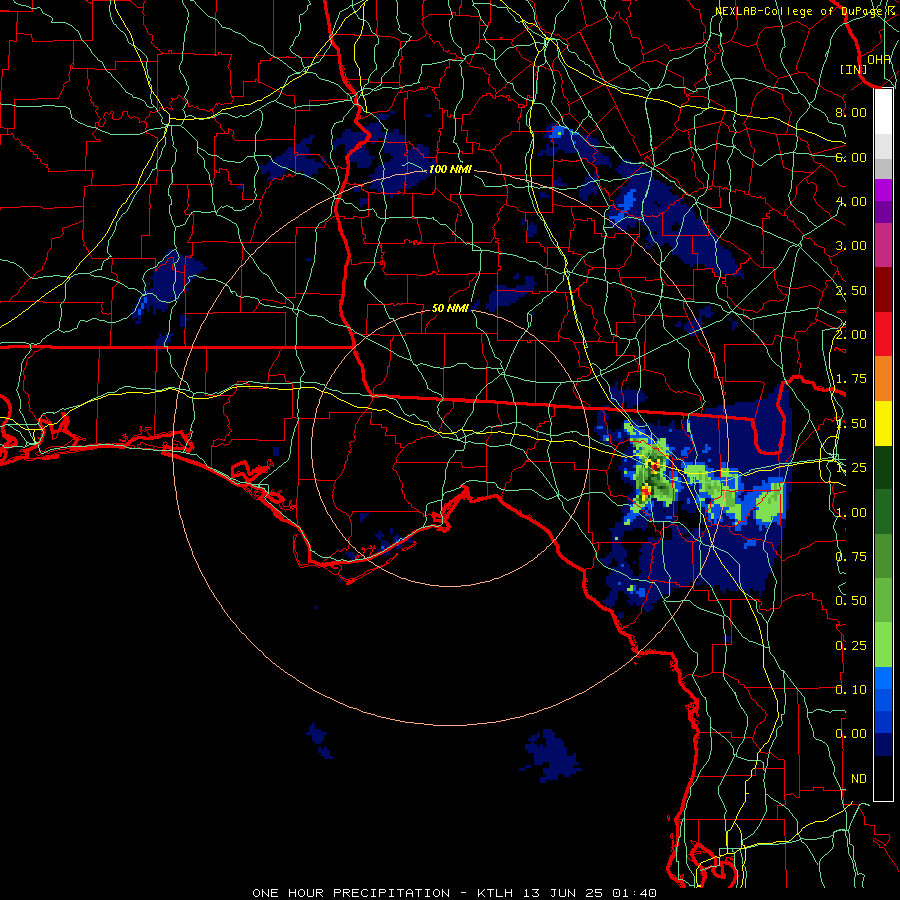Viewport: 900px width, 900px height.
Task: Pick the black ND swatch on the scale
Action: coord(883,778)
